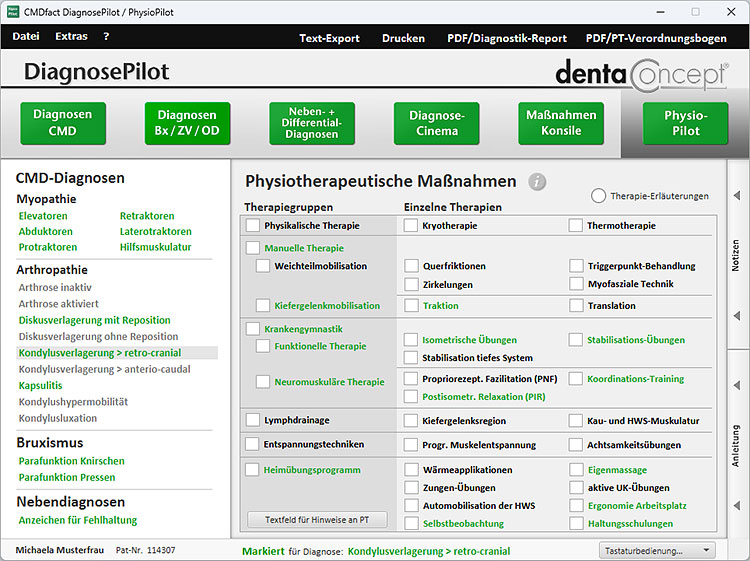750x561 pixels.
Task: Tick the Wärmeapplikationen checkbox
Action: (x=411, y=470)
